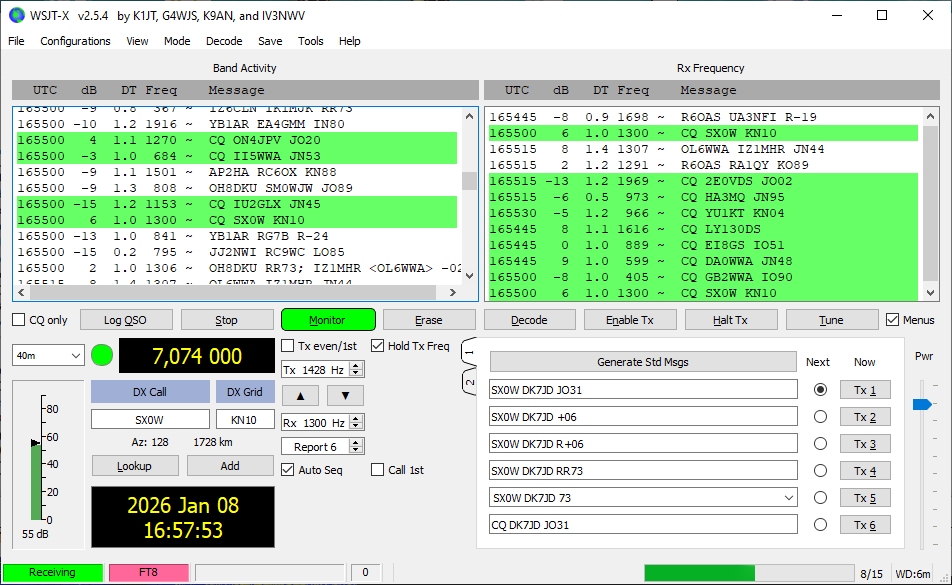Increase Tx 1428 Hz frequency spinner

pyautogui.click(x=357, y=366)
